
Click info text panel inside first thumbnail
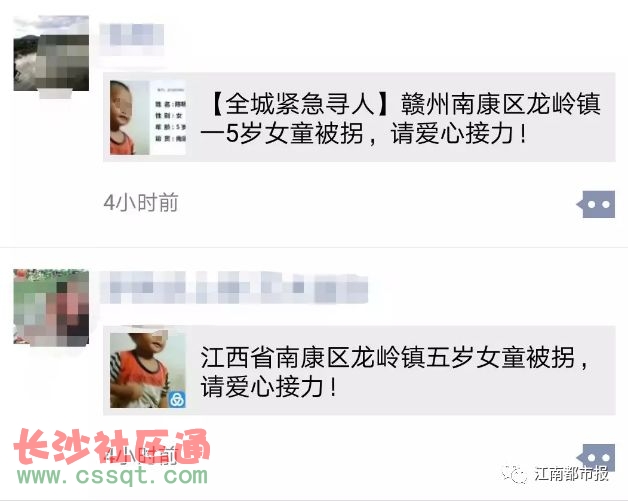167,117
